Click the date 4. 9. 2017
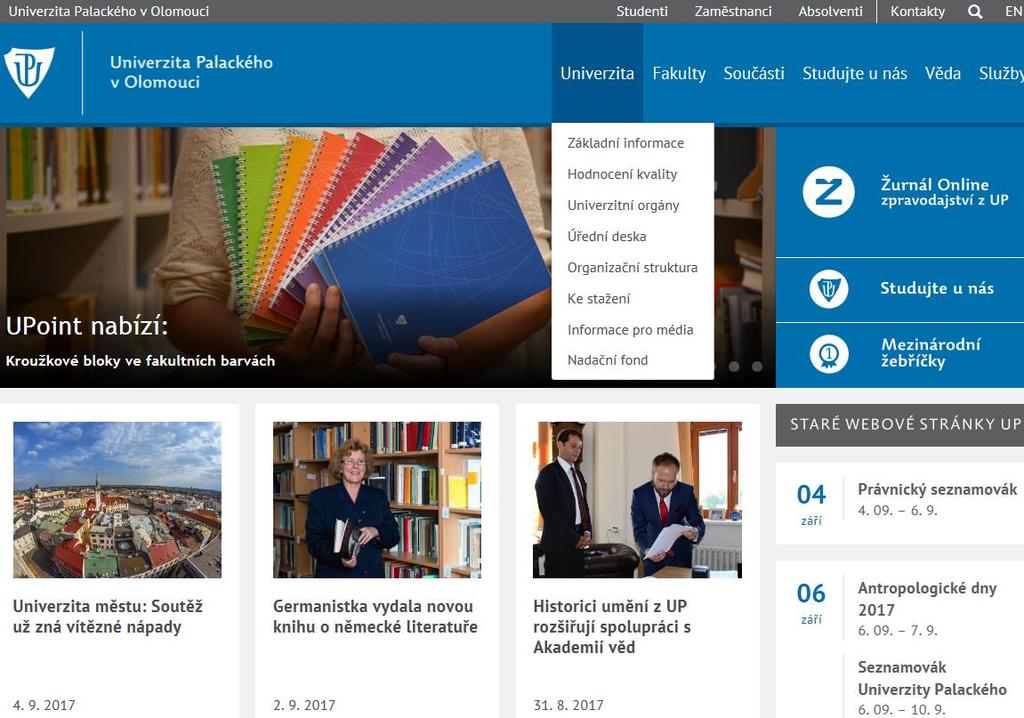The width and height of the screenshot is (1024, 718). [44, 705]
